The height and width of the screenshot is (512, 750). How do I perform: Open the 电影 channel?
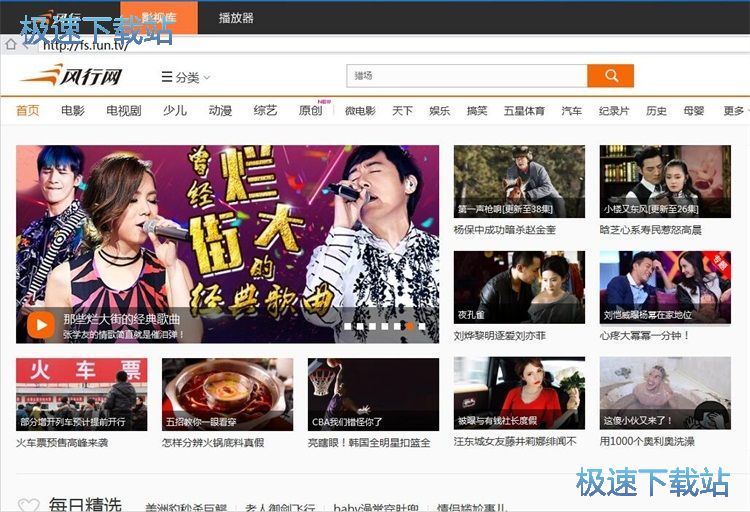point(73,111)
